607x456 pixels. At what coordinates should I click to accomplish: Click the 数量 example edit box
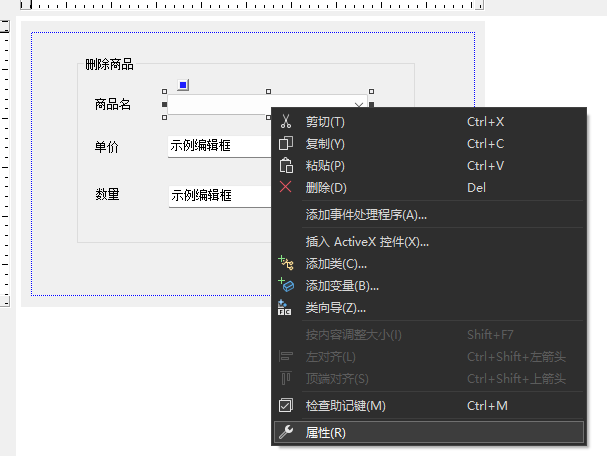click(x=220, y=196)
